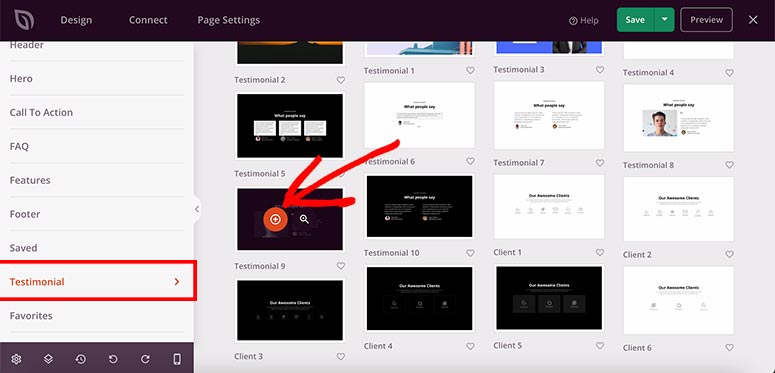Favorite Testimonial 2 with heart icon

[x=341, y=80]
